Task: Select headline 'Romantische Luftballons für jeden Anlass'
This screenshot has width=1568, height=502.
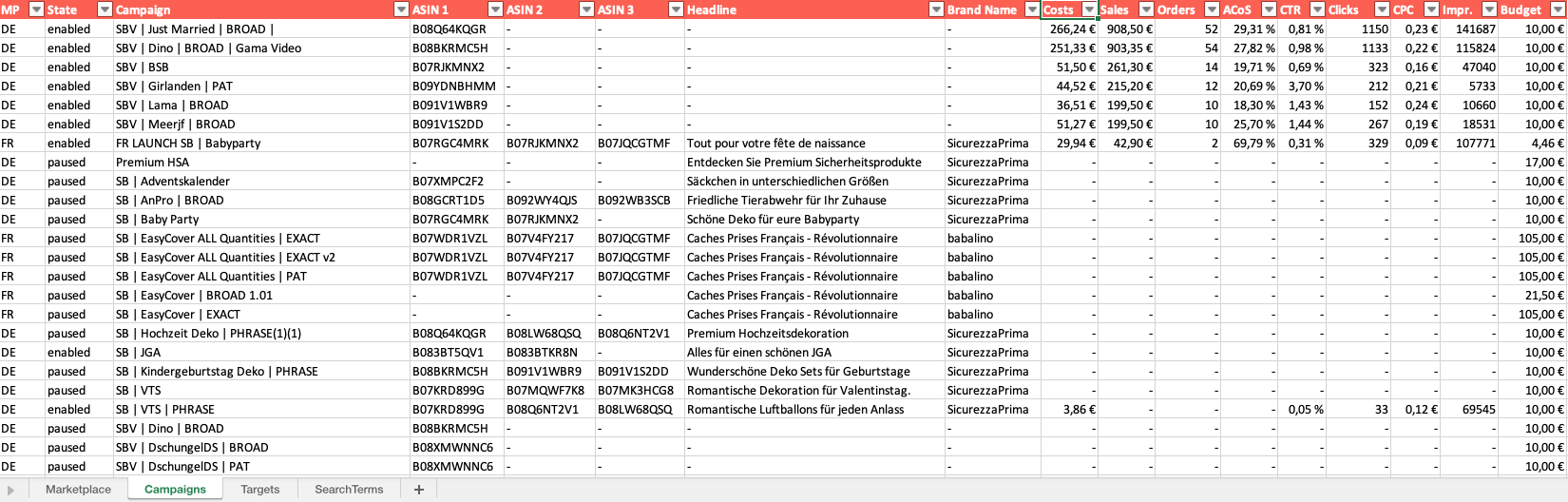Action: [814, 409]
